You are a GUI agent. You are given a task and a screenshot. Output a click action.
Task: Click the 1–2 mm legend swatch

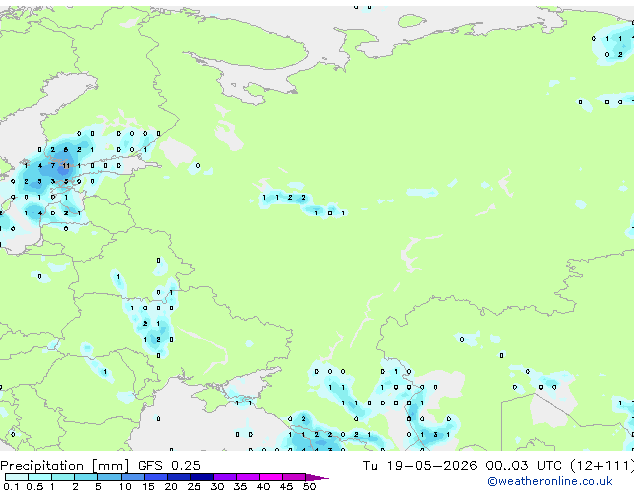63,477
